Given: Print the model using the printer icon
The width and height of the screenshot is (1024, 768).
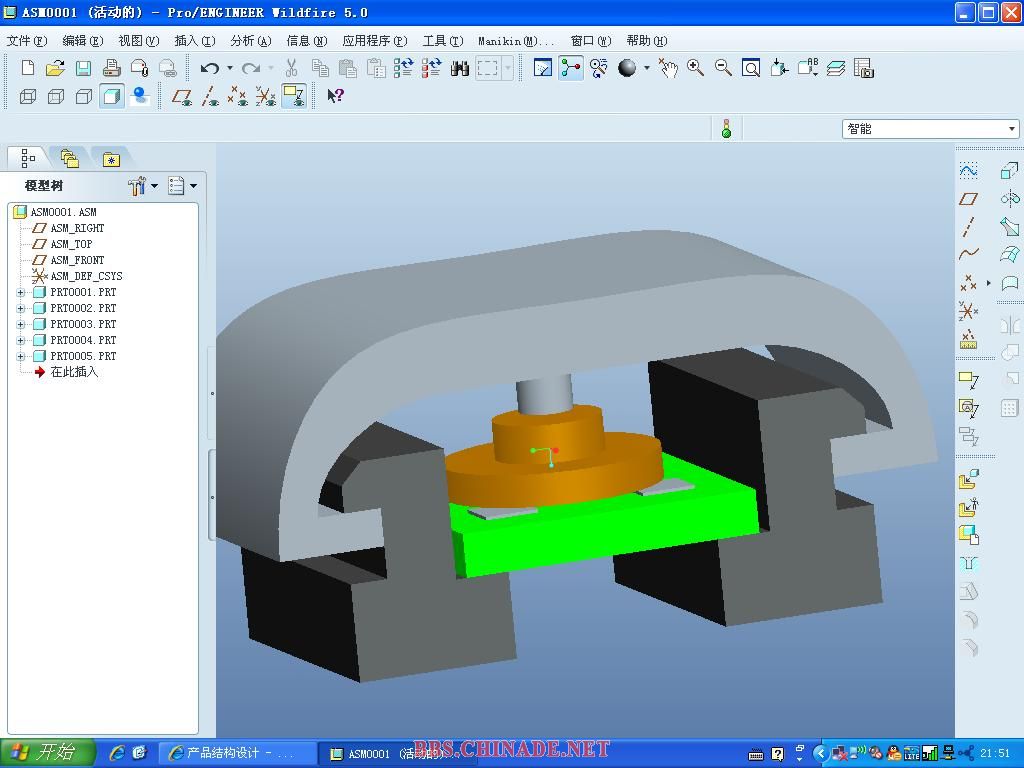Looking at the screenshot, I should click(112, 68).
